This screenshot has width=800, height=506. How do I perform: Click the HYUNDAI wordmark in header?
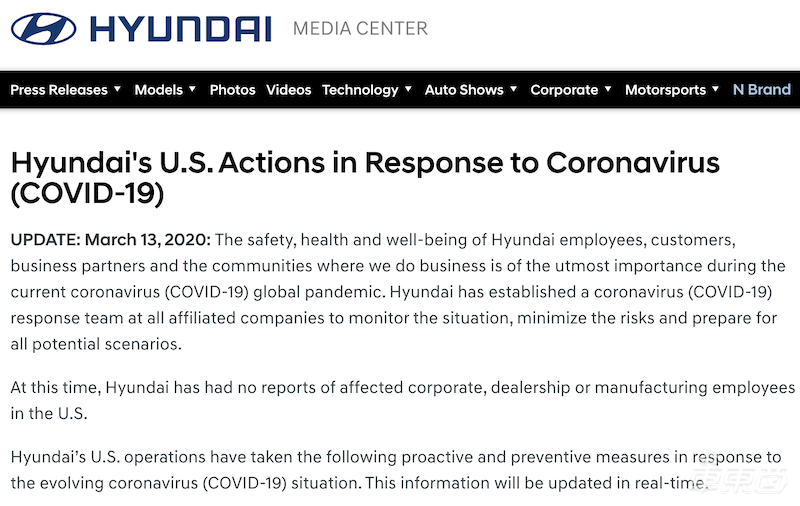180,28
